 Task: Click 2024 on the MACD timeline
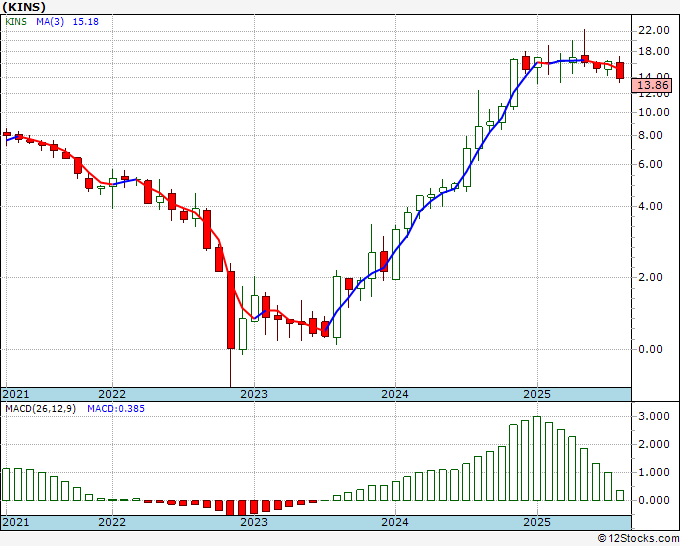pos(395,522)
